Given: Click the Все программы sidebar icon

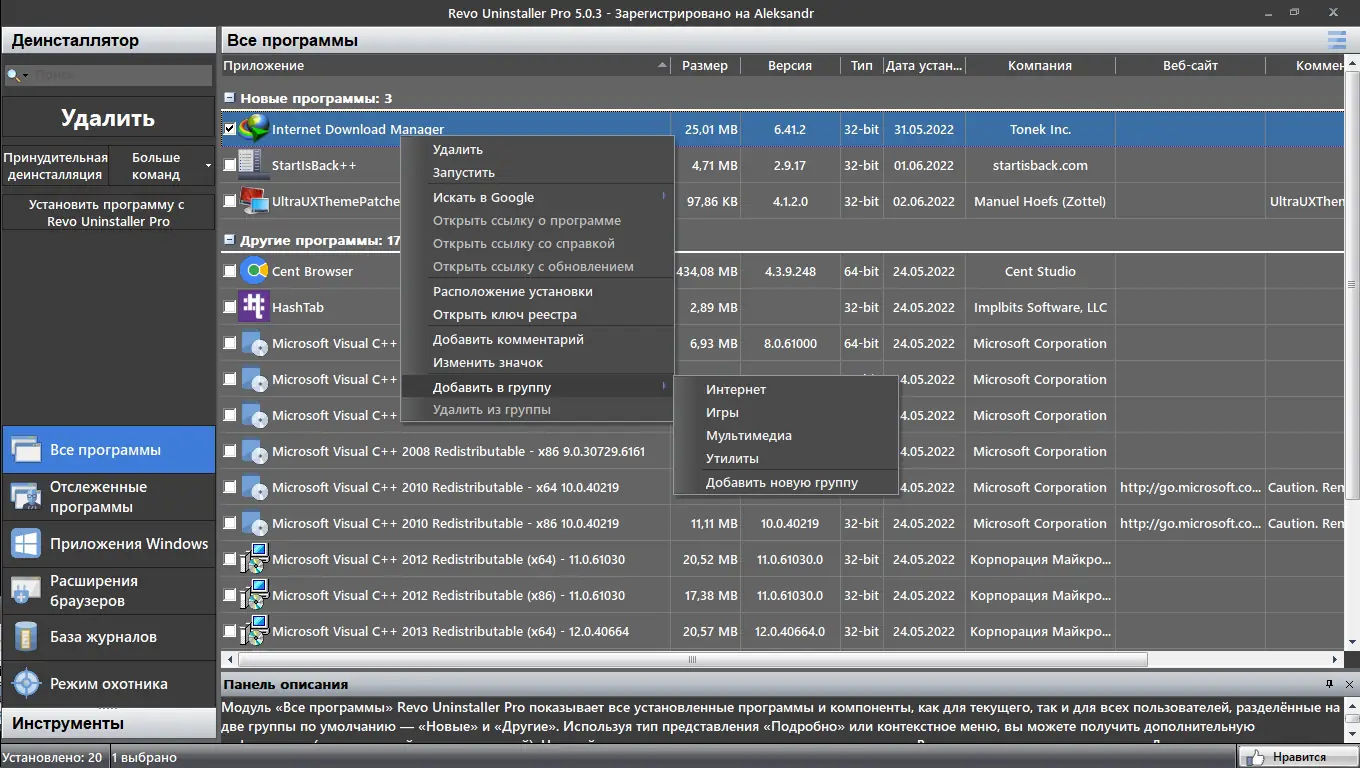Looking at the screenshot, I should 25,450.
